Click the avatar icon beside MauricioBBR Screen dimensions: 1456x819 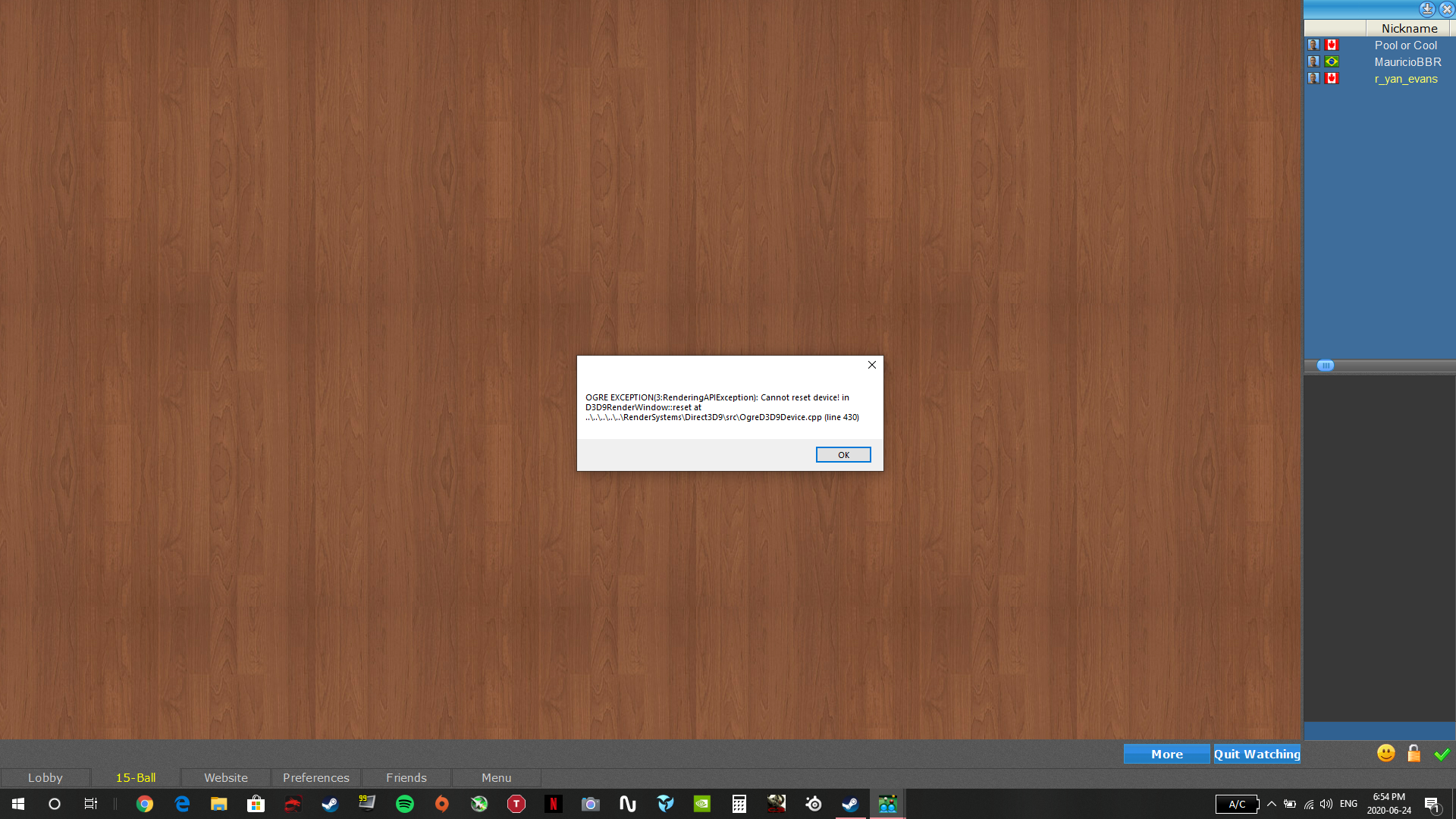click(1313, 62)
